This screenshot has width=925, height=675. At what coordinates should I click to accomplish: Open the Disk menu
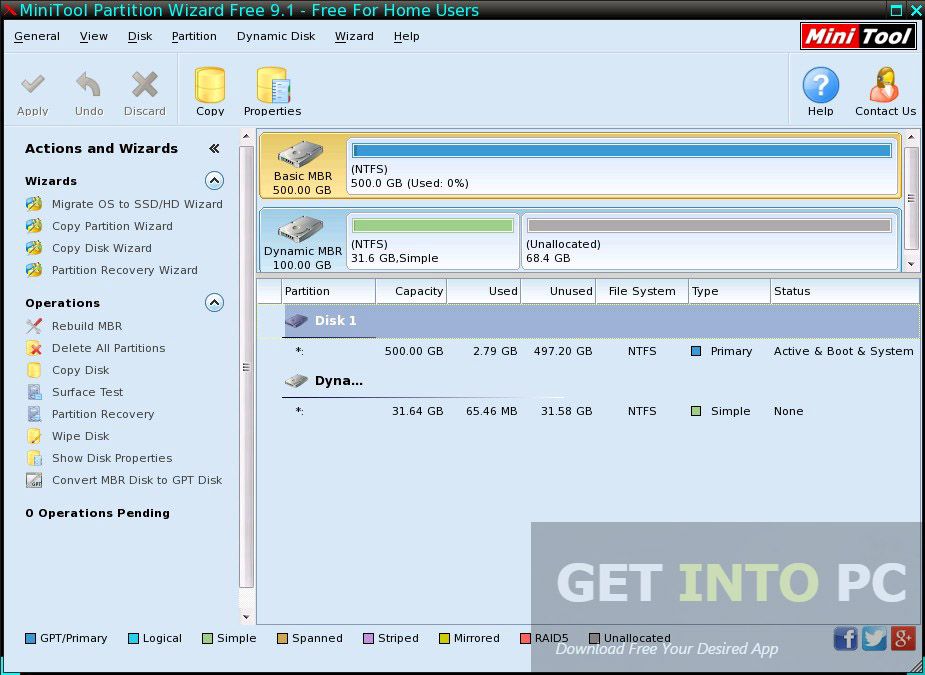[x=140, y=36]
